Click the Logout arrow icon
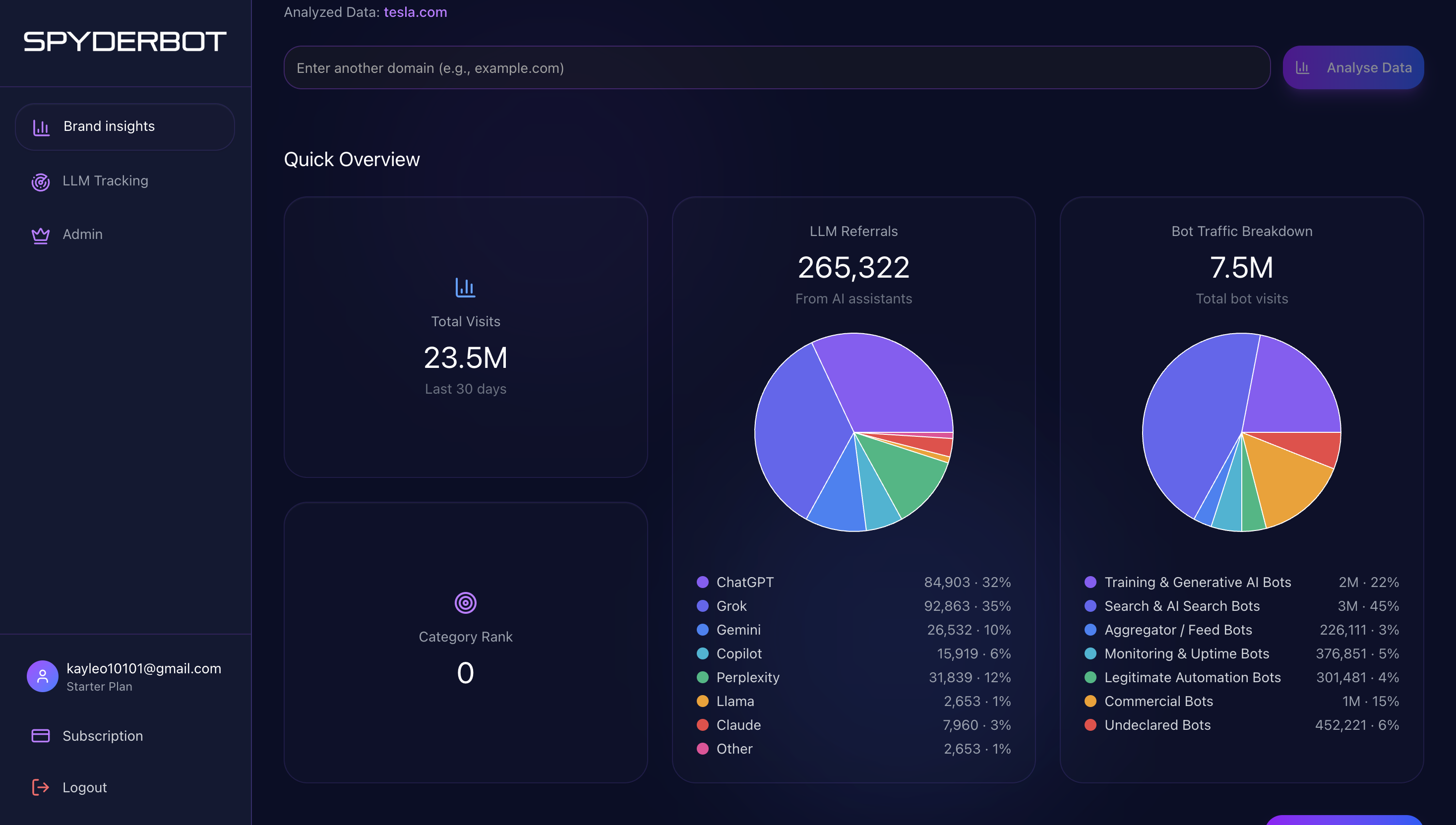This screenshot has width=1456, height=825. (x=41, y=787)
